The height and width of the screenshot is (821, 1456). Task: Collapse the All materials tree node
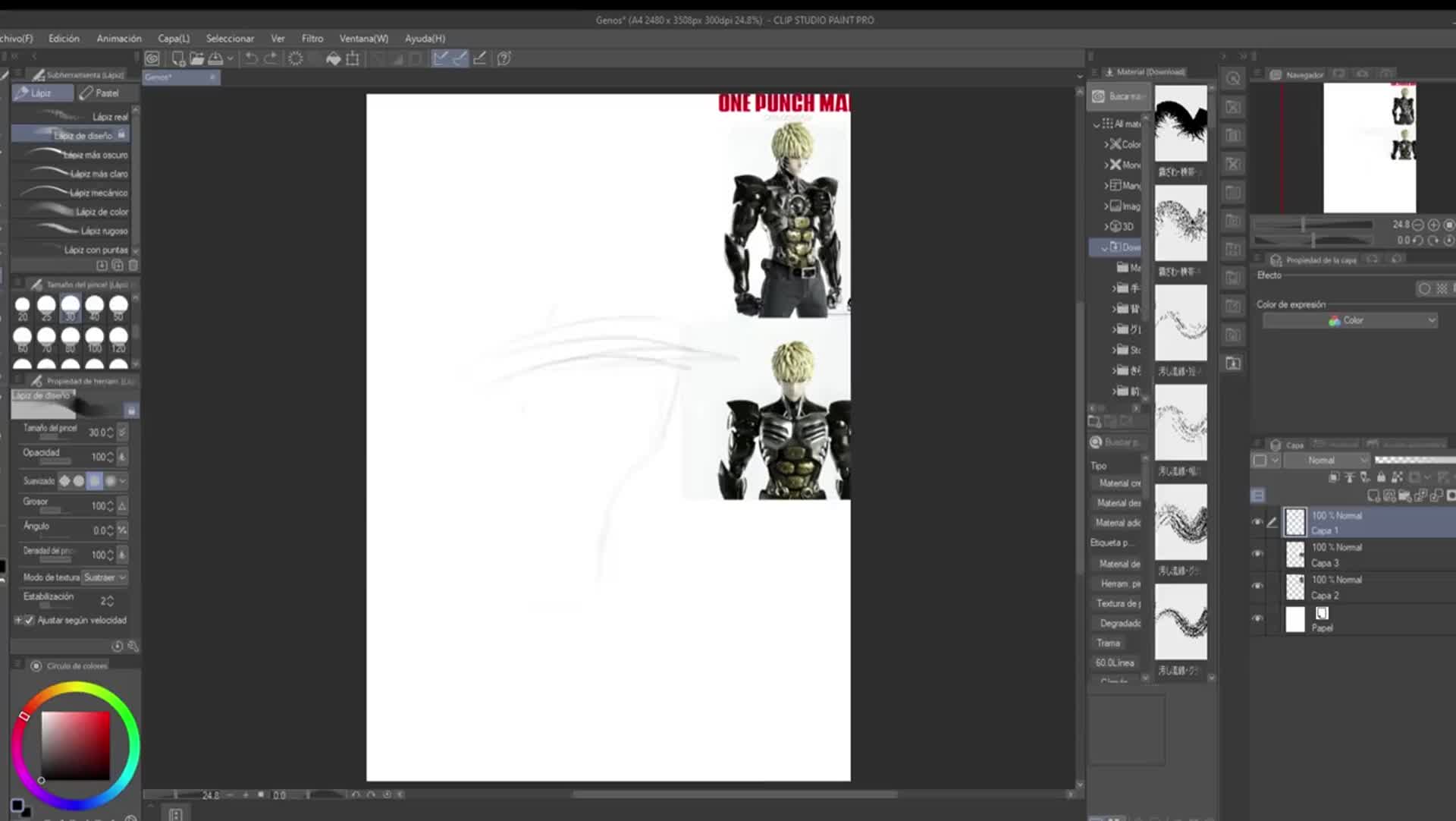[x=1096, y=124]
